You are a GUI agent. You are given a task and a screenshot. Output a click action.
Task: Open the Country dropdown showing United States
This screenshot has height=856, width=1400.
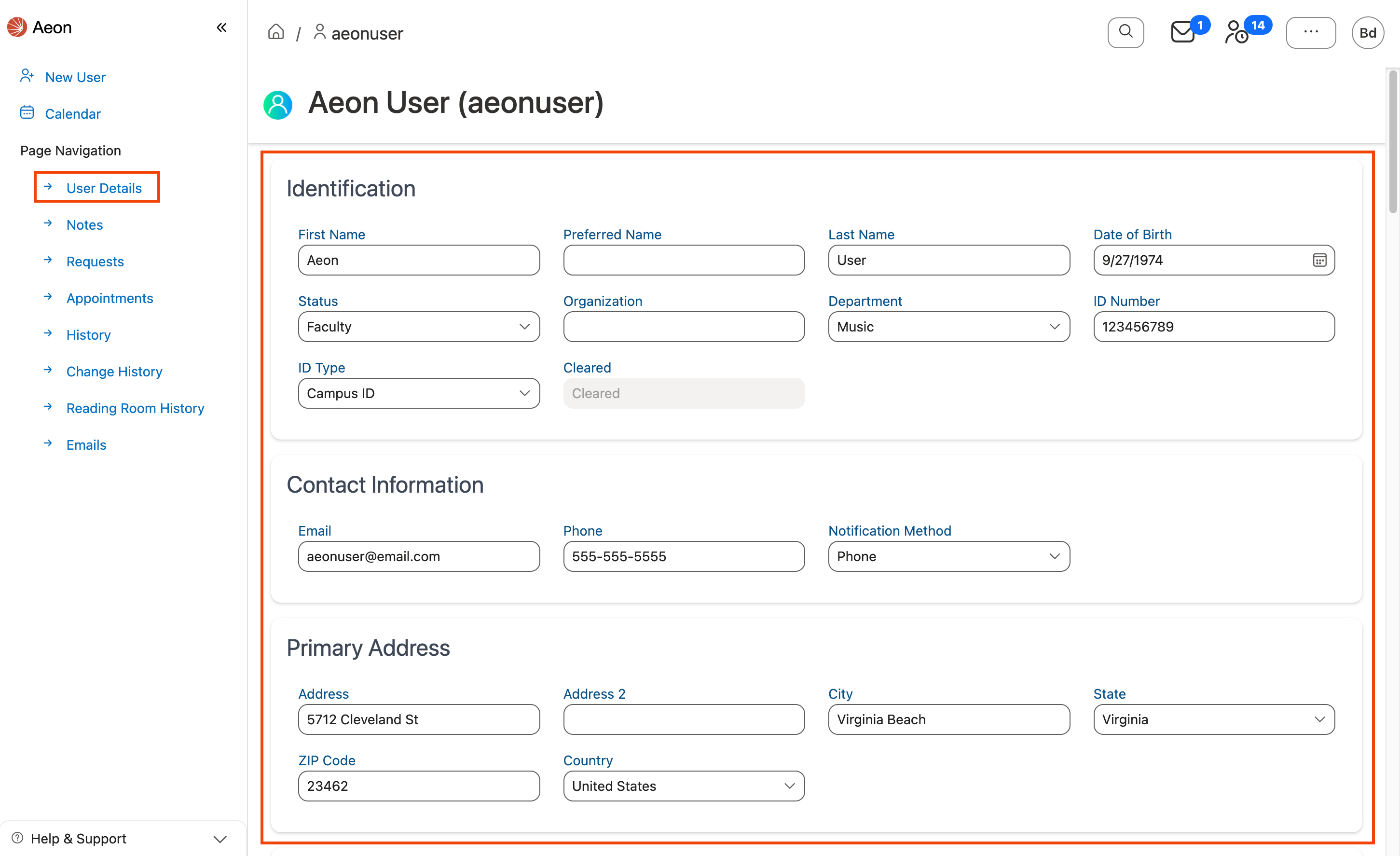[x=683, y=786]
